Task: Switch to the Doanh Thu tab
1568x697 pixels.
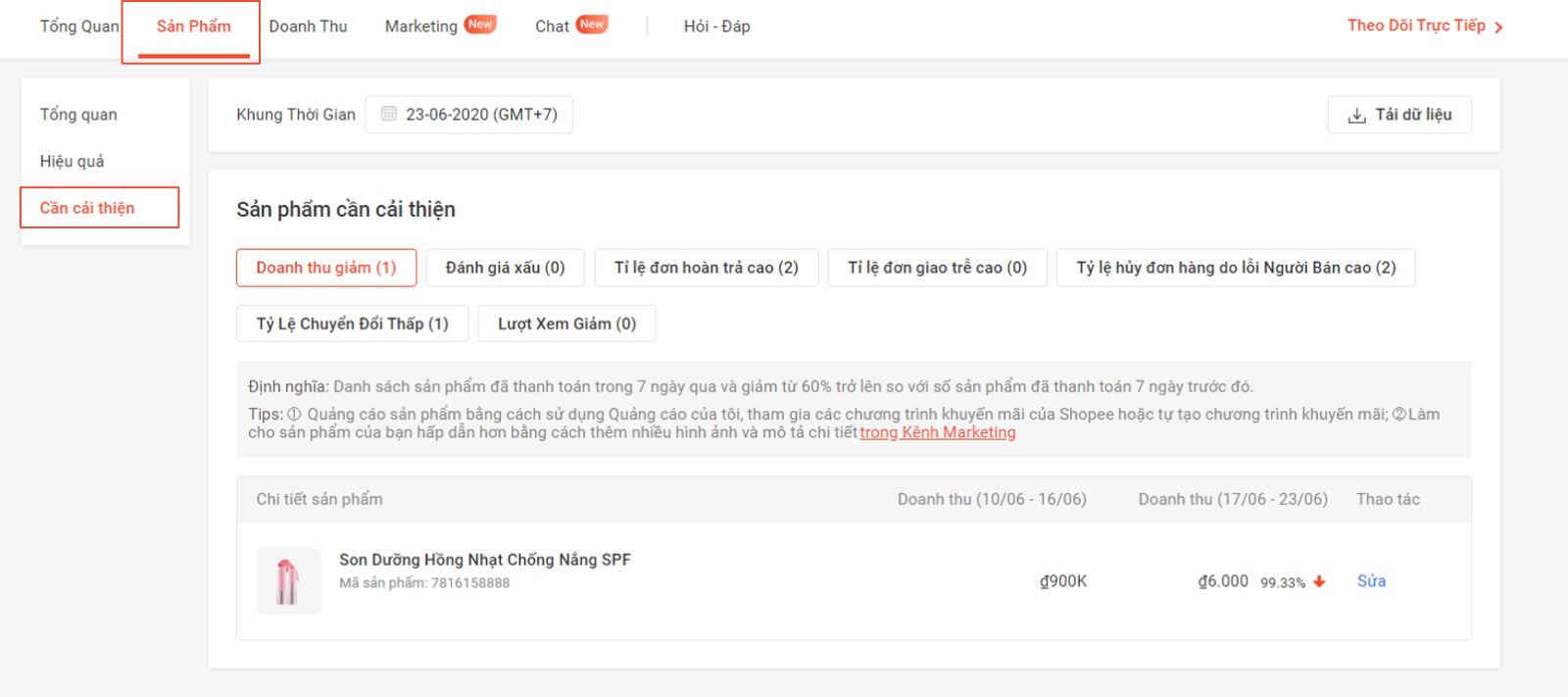Action: tap(308, 26)
